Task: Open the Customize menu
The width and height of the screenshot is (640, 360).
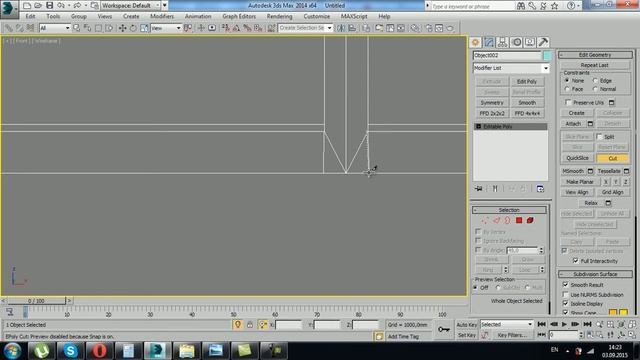Action: coord(317,16)
